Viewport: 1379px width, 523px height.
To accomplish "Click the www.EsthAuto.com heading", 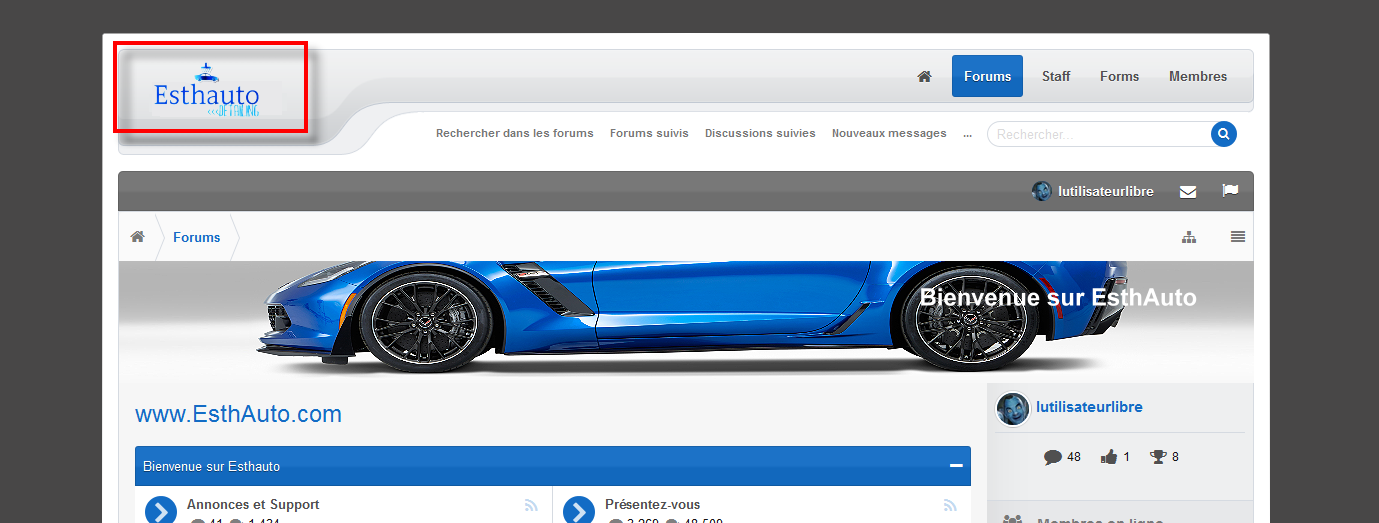I will 238,414.
